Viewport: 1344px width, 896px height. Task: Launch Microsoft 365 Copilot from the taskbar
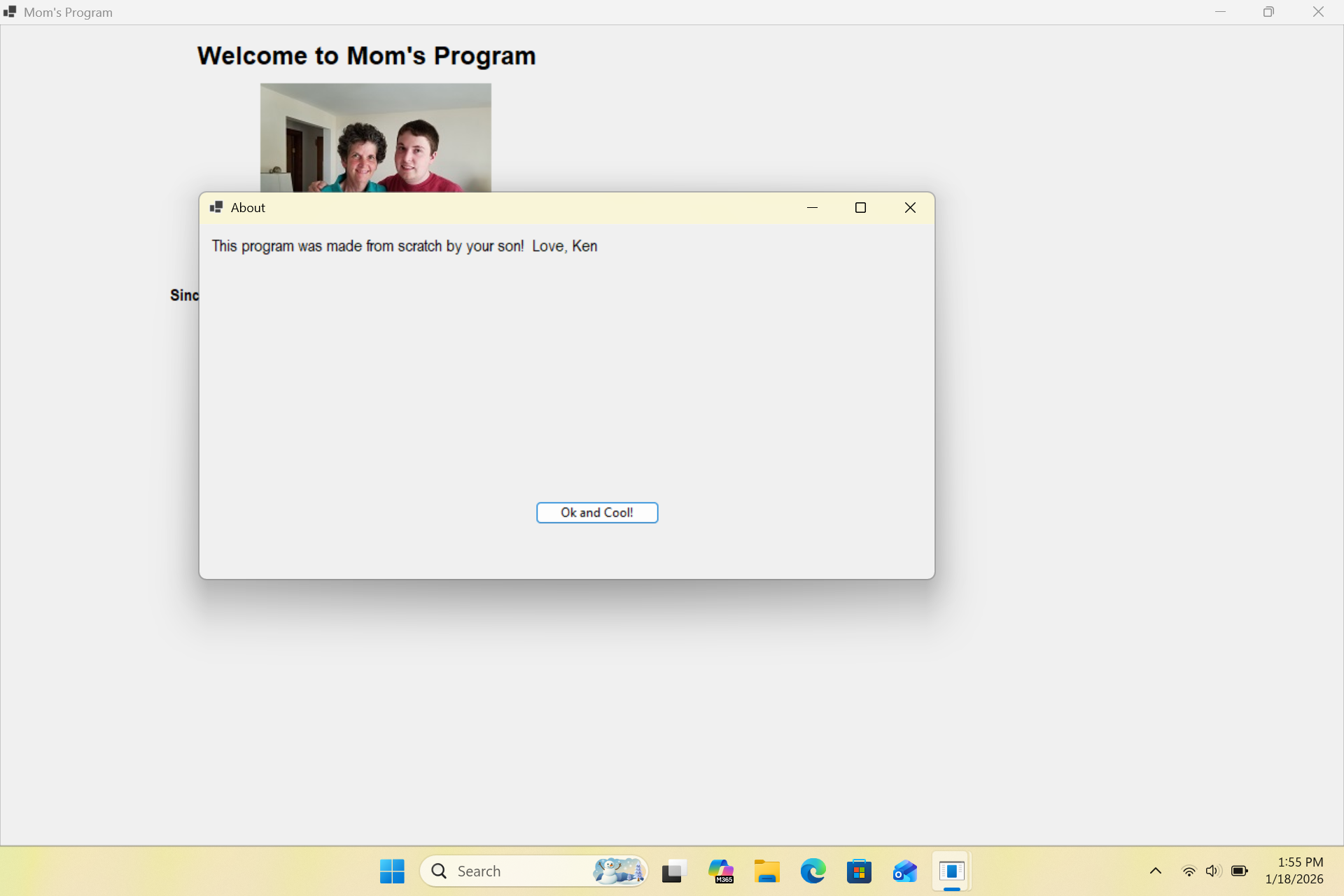[x=720, y=871]
